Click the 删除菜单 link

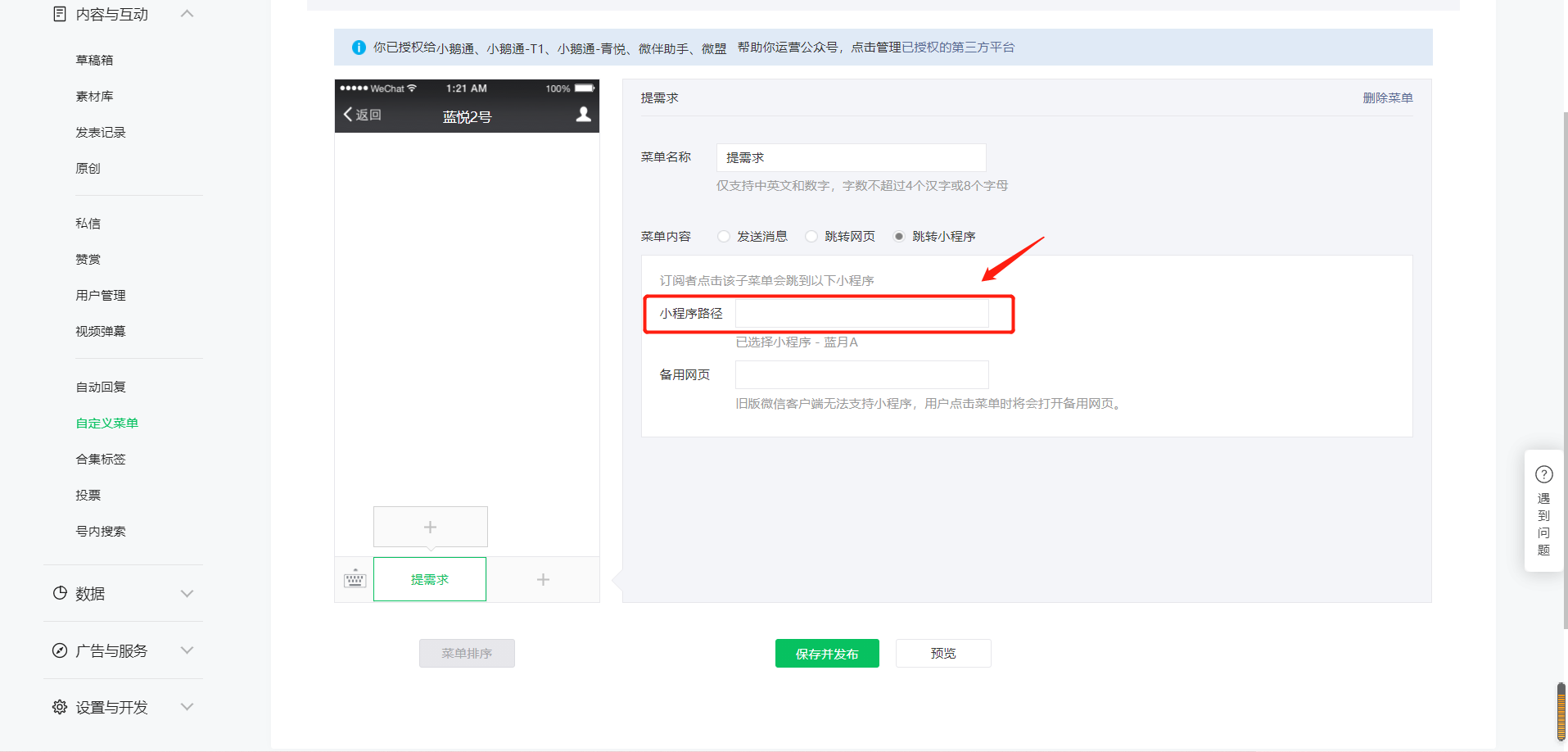pos(1388,97)
